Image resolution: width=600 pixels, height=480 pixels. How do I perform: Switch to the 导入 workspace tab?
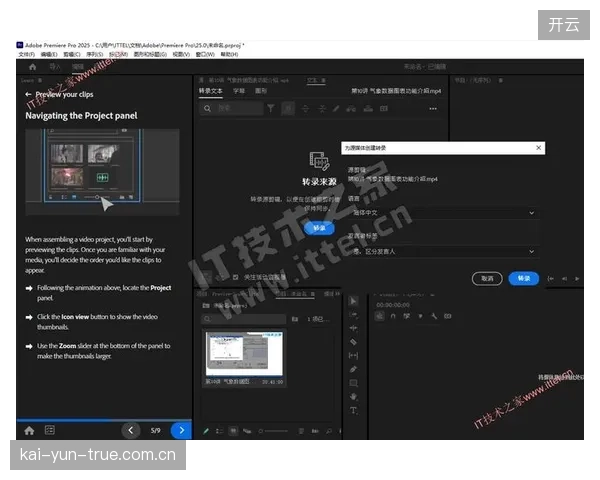pyautogui.click(x=55, y=67)
